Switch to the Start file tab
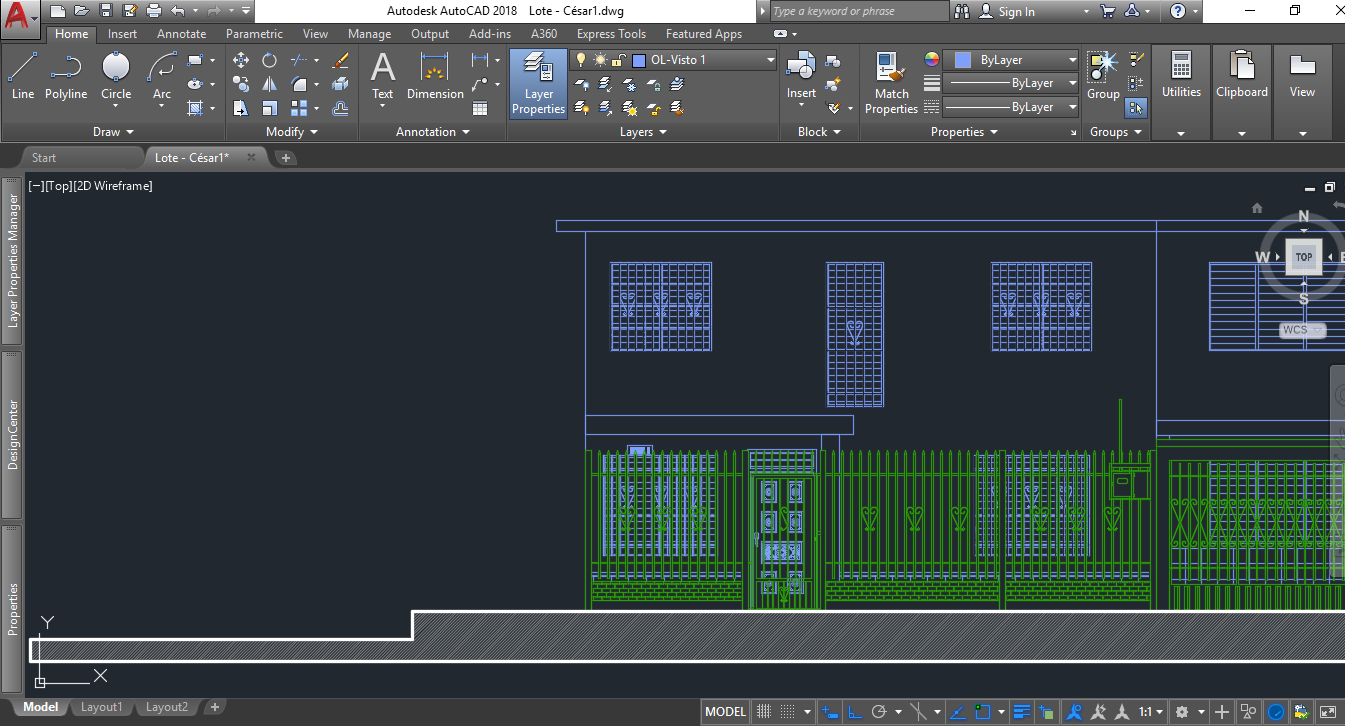Image resolution: width=1345 pixels, height=726 pixels. coord(43,157)
